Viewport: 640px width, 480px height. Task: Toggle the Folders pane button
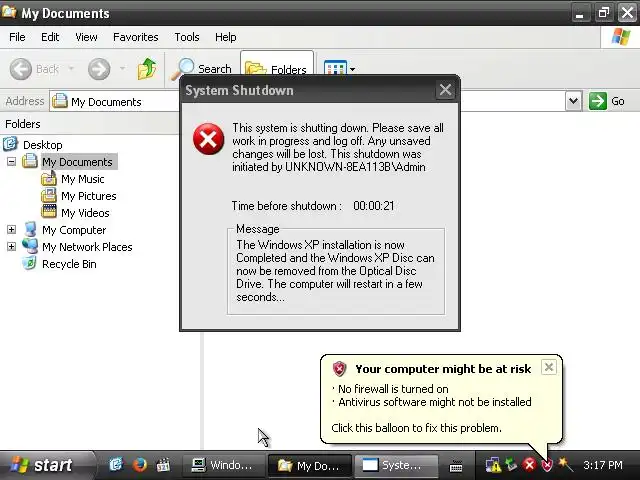pyautogui.click(x=277, y=63)
